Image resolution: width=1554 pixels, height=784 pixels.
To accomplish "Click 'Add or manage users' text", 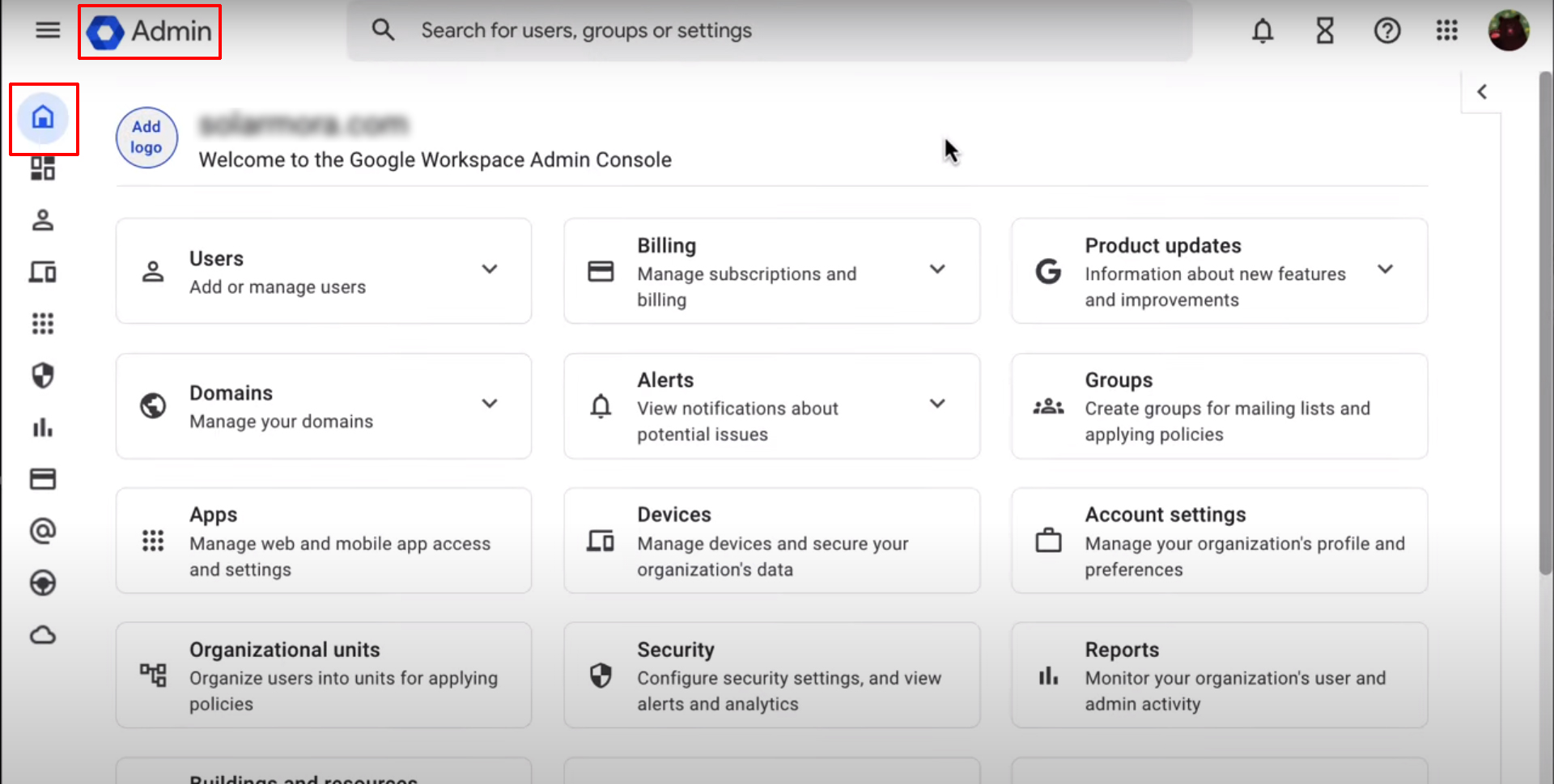I will click(278, 287).
